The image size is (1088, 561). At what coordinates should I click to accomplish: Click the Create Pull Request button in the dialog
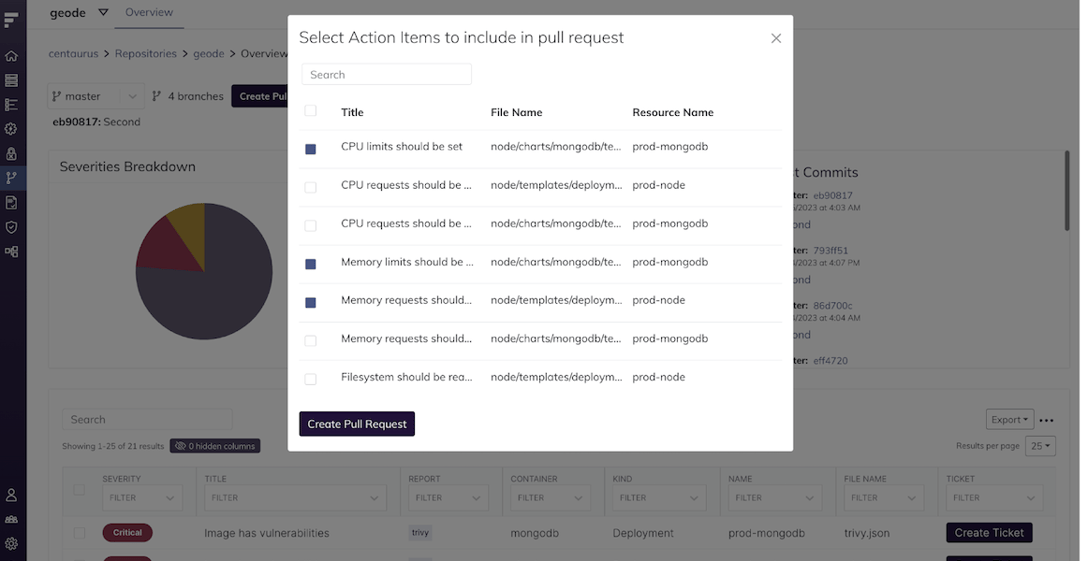point(357,424)
